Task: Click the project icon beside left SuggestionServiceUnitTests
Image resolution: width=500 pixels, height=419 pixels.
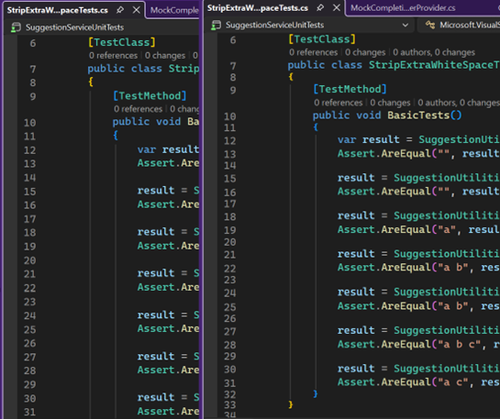Action: click(16, 27)
